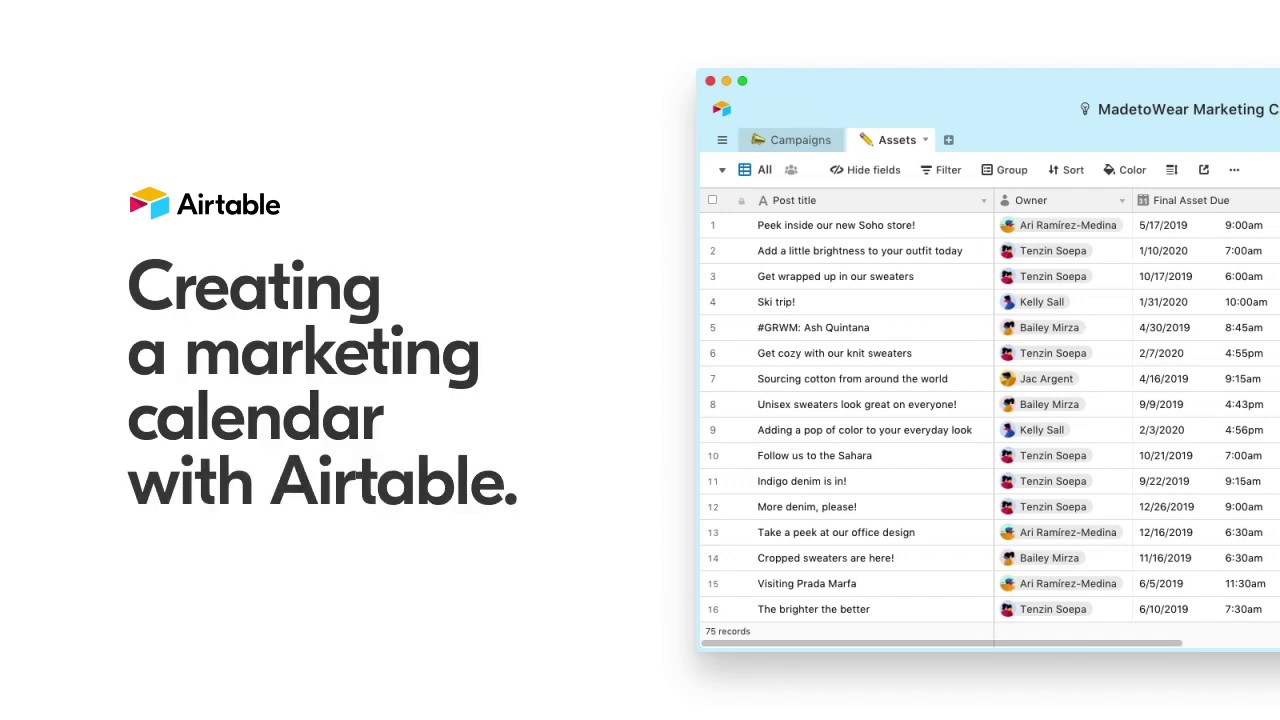Select "Peek inside our new Soho store!" cell
The image size is (1280, 720).
click(x=836, y=225)
